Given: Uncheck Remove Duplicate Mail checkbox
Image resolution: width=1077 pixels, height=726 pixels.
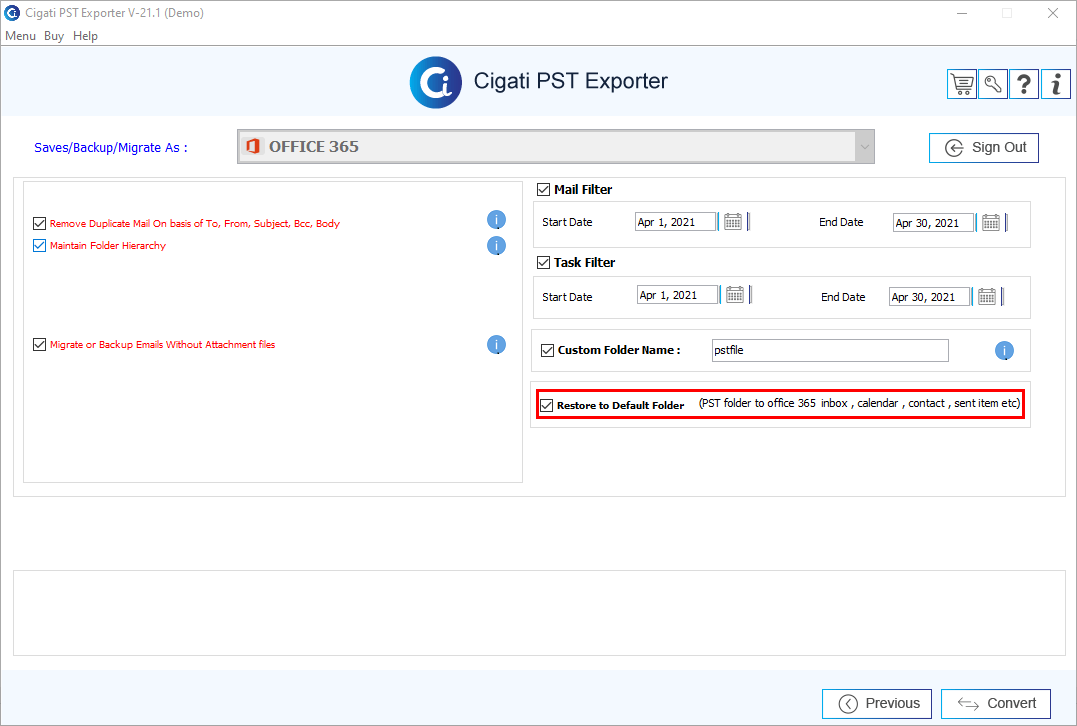Looking at the screenshot, I should tap(39, 224).
